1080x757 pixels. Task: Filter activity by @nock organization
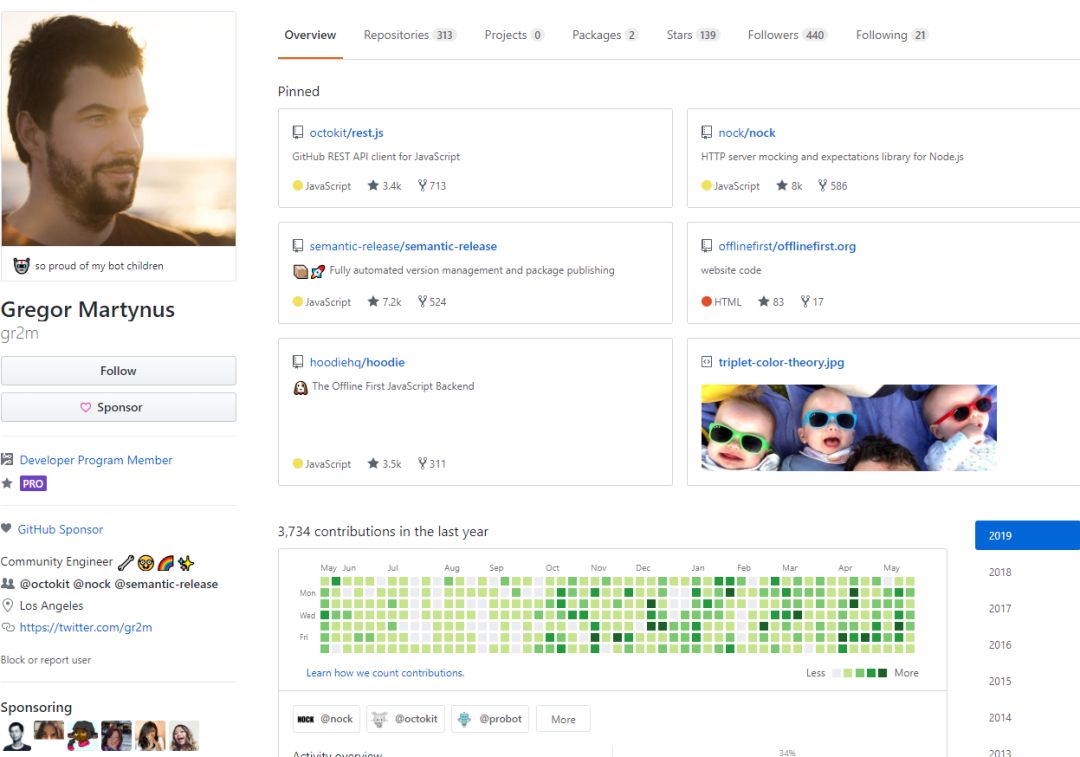pyautogui.click(x=326, y=719)
